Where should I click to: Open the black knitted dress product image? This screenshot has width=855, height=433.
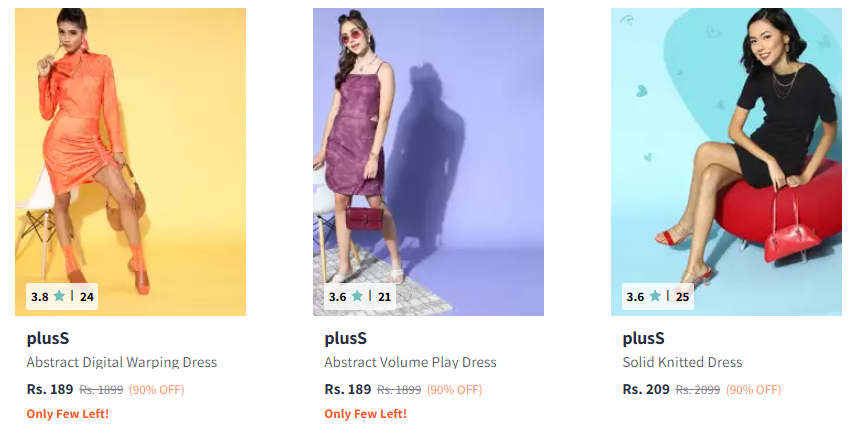[726, 162]
